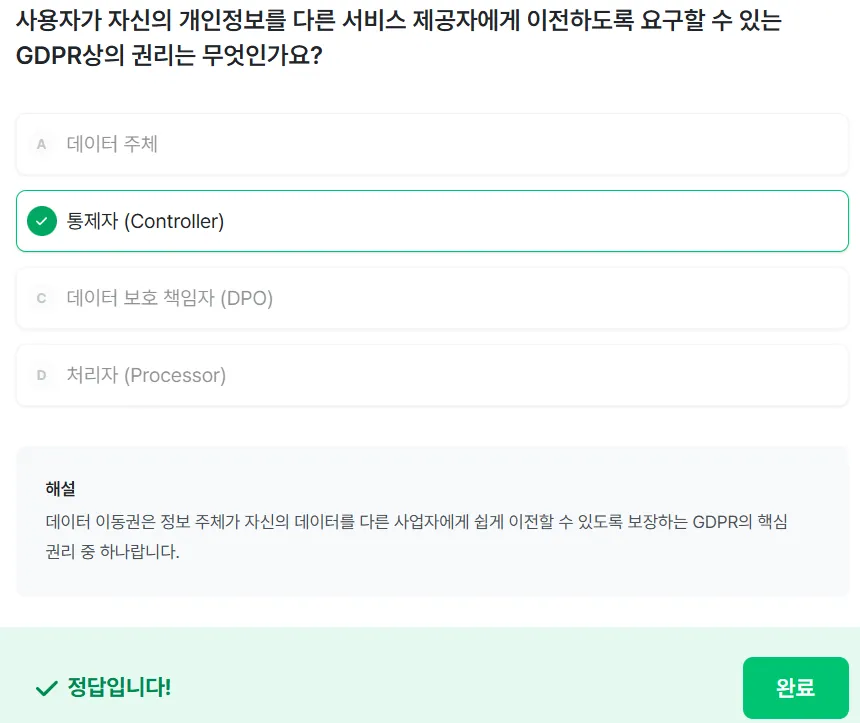Click the green success banner at bottom
Image resolution: width=860 pixels, height=723 pixels.
tap(430, 688)
